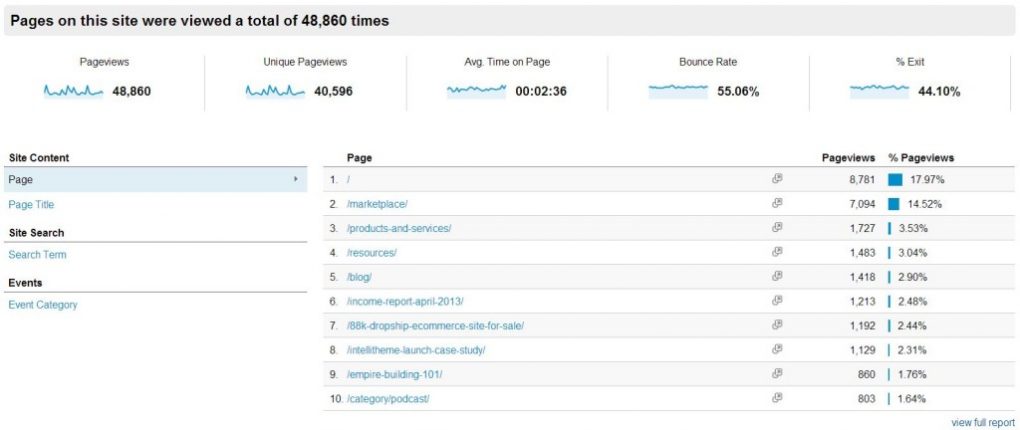Select Search Term under Site Search
1020x430 pixels.
(37, 254)
